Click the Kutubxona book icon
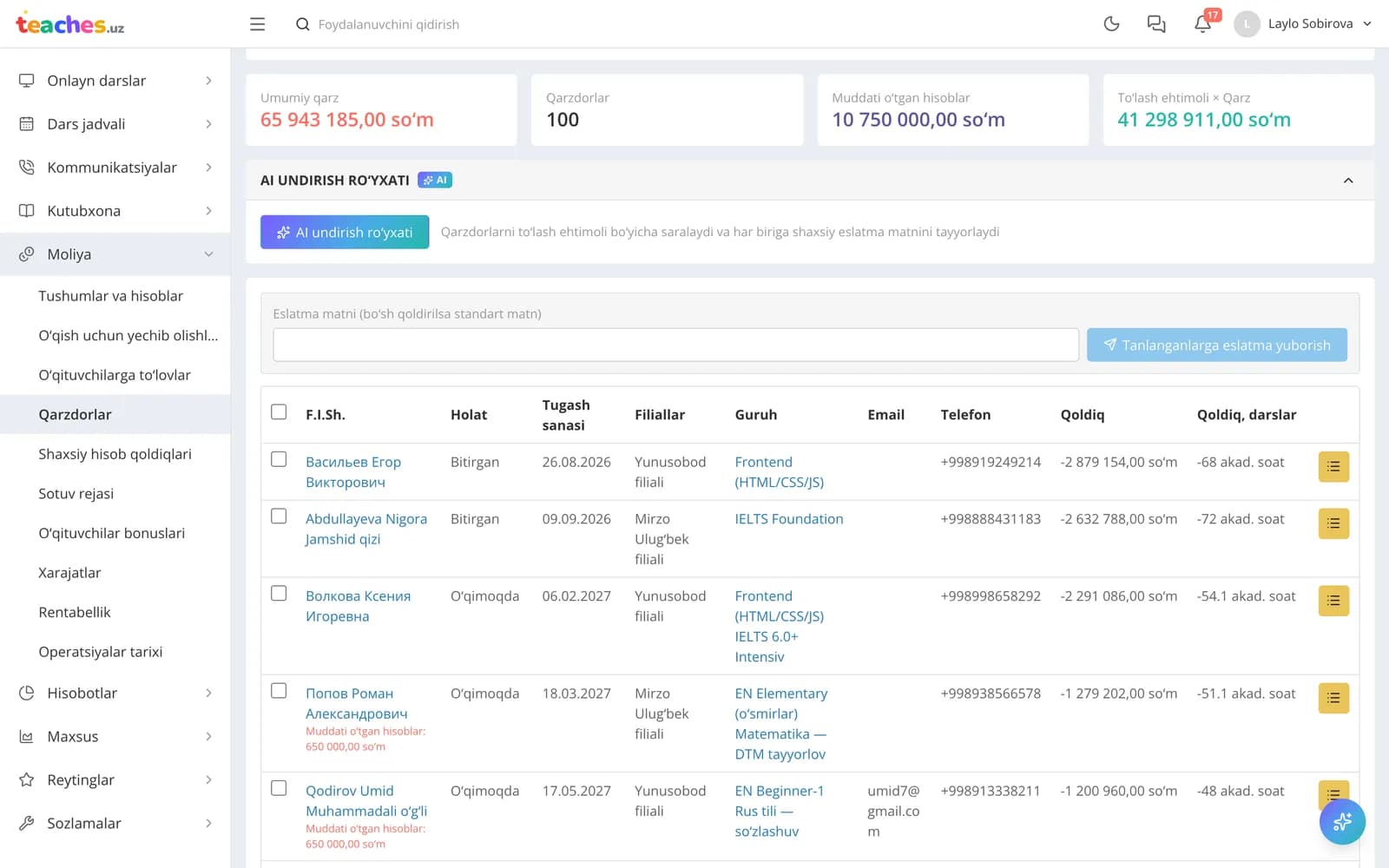This screenshot has height=868, width=1389. coord(27,211)
